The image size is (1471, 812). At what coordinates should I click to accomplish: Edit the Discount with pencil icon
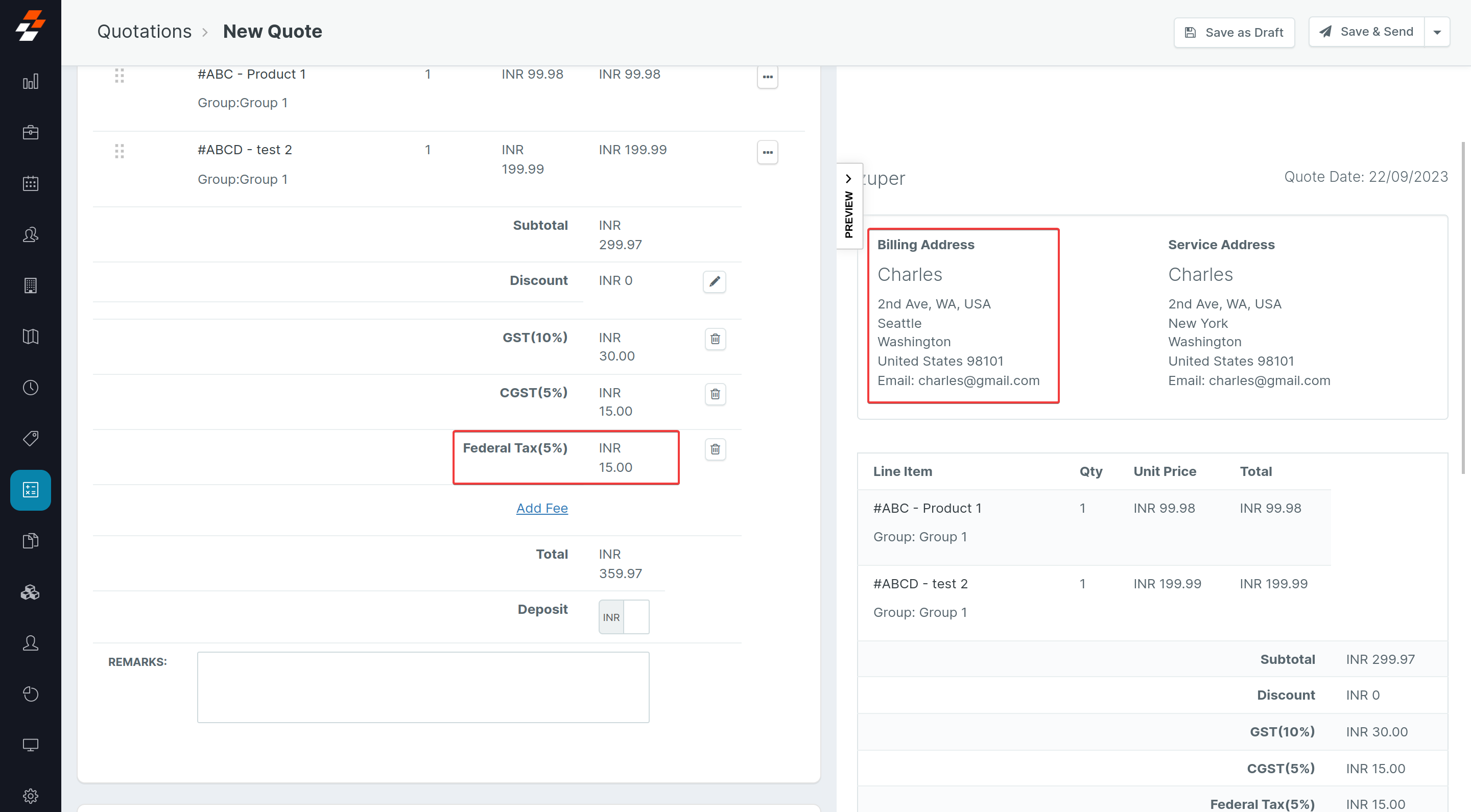click(x=714, y=281)
